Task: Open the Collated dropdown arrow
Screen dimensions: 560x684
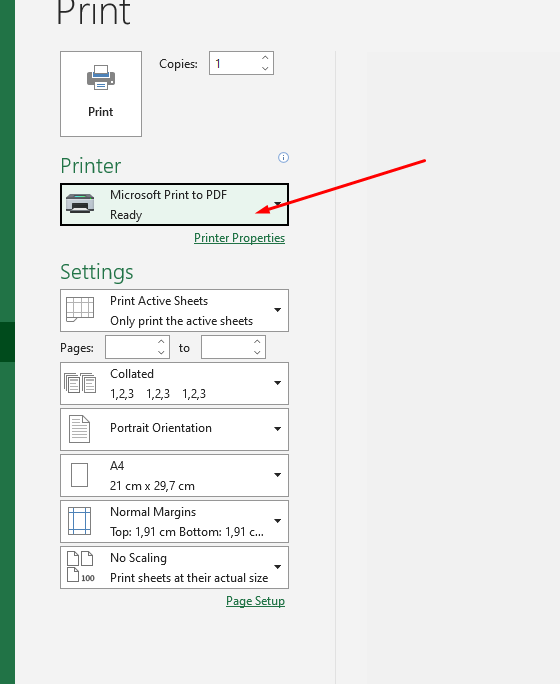Action: point(277,383)
